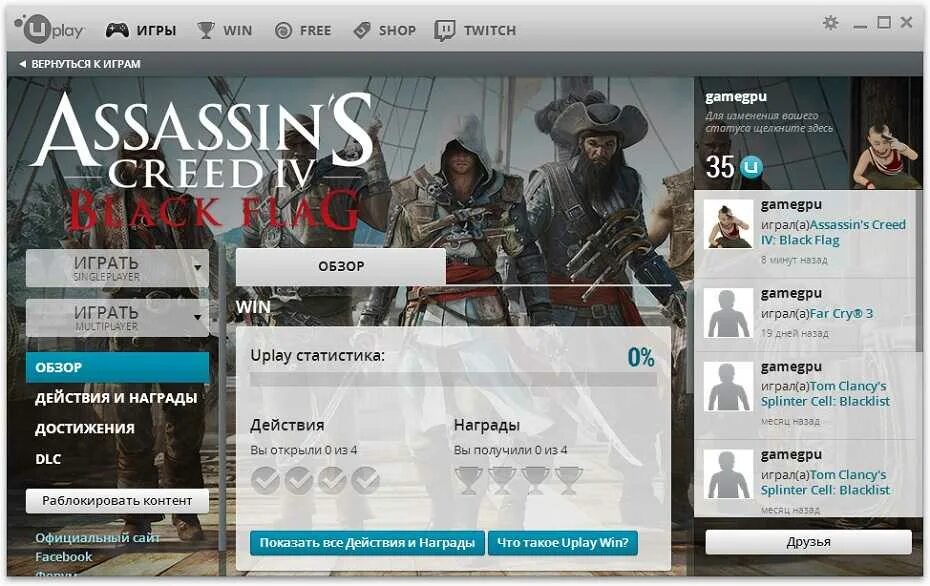Viewport: 930px width, 586px height.
Task: Open the WIN trophy icon
Action: 206,30
